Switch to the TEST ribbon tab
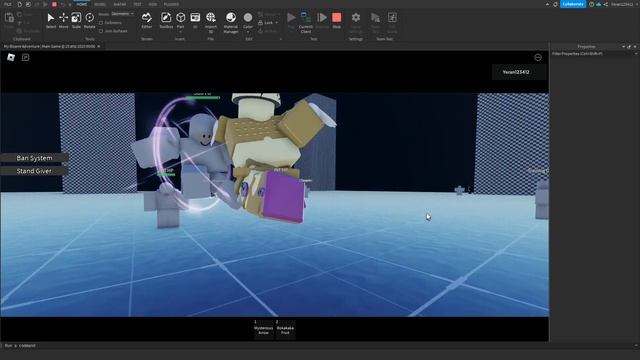Viewport: 640px width, 360px height. 137,4
